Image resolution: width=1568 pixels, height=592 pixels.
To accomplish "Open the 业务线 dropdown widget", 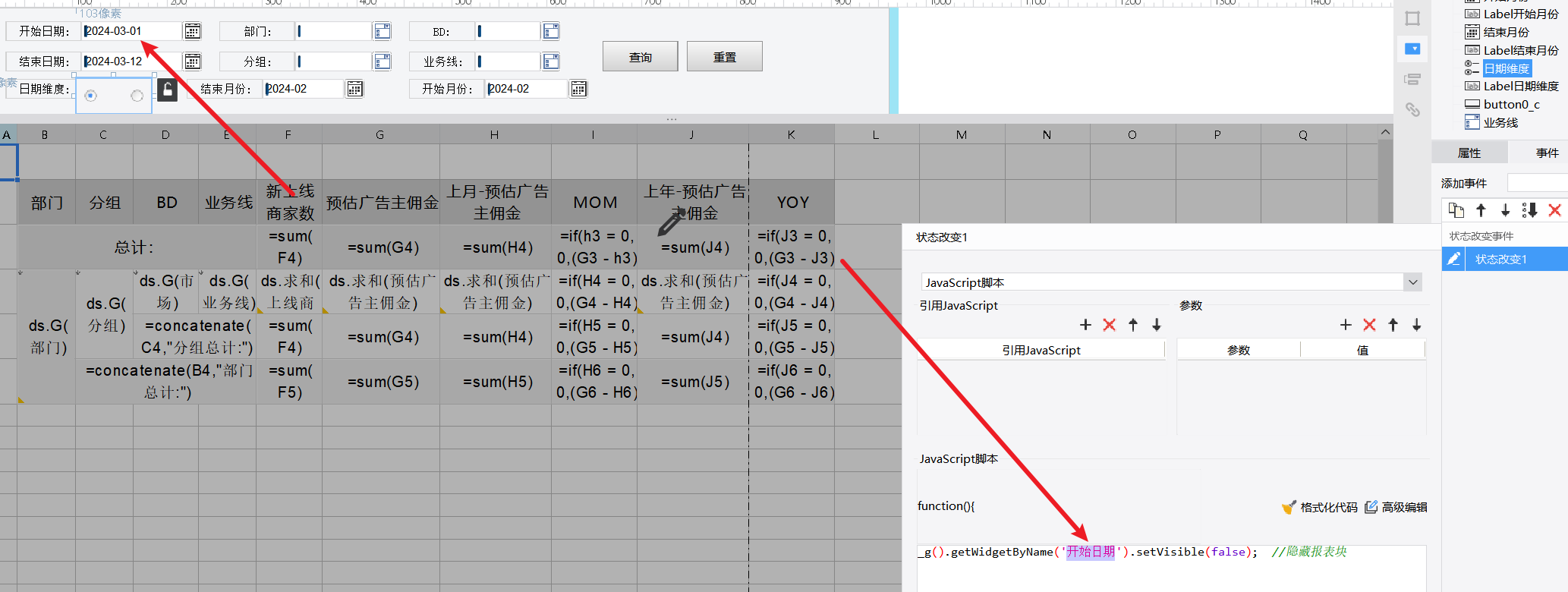I will tap(551, 61).
